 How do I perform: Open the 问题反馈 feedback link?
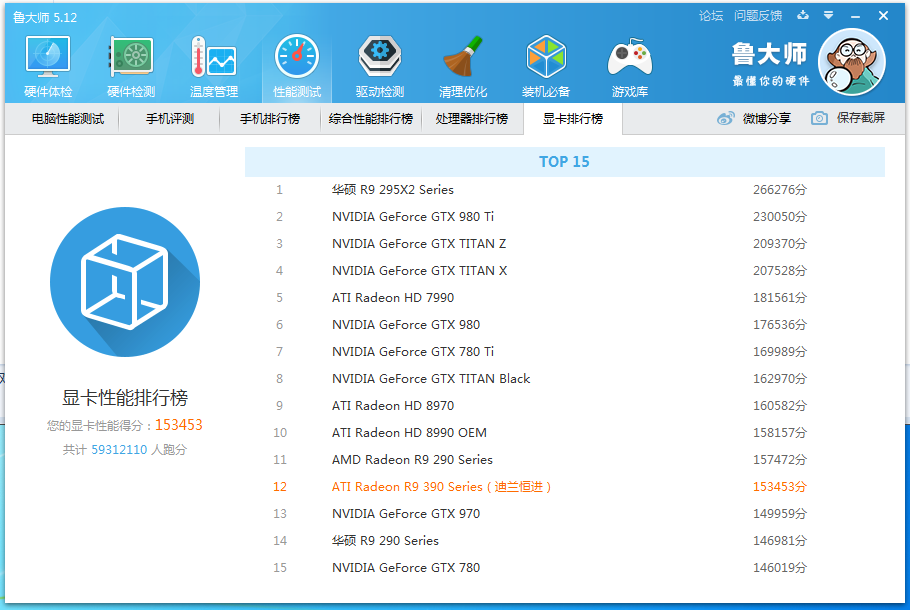758,16
